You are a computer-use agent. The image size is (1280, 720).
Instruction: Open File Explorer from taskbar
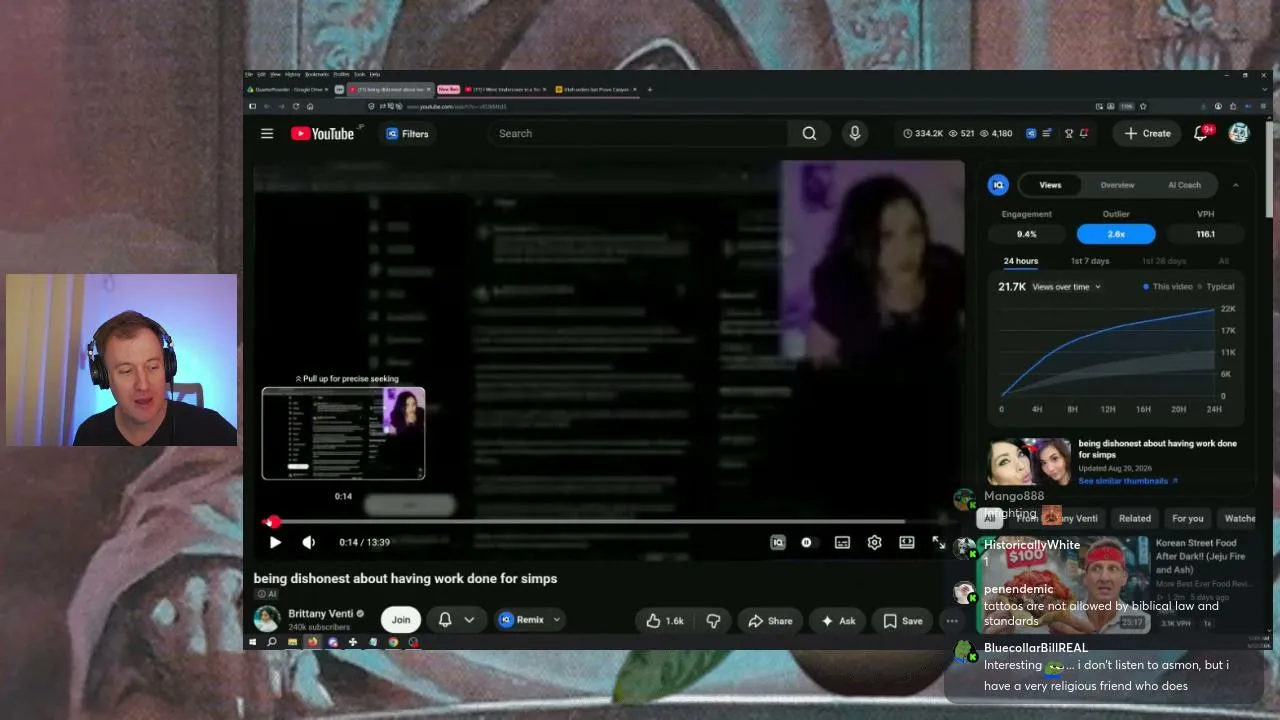tap(292, 642)
